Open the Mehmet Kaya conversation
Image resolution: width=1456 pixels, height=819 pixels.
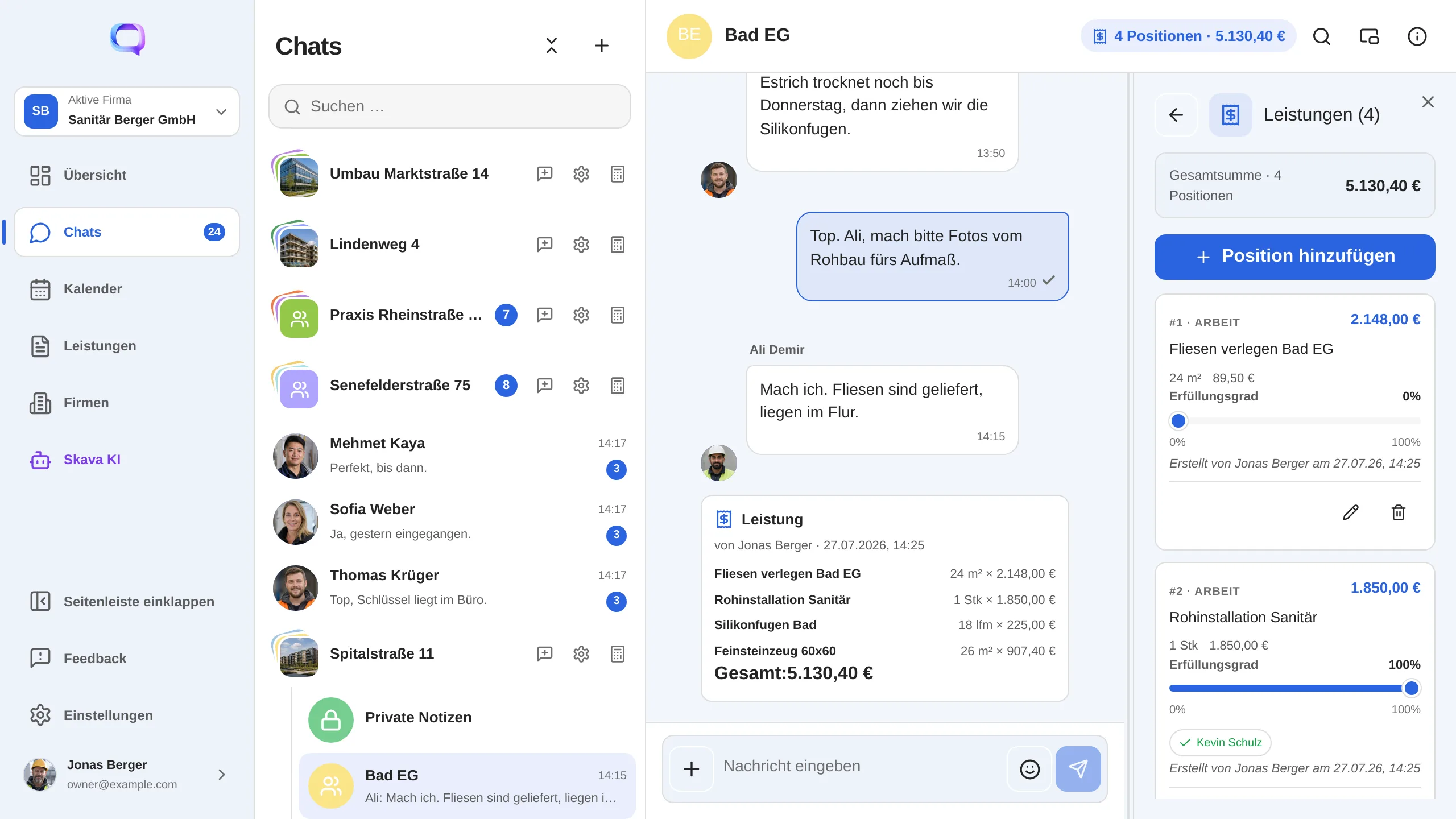click(449, 456)
